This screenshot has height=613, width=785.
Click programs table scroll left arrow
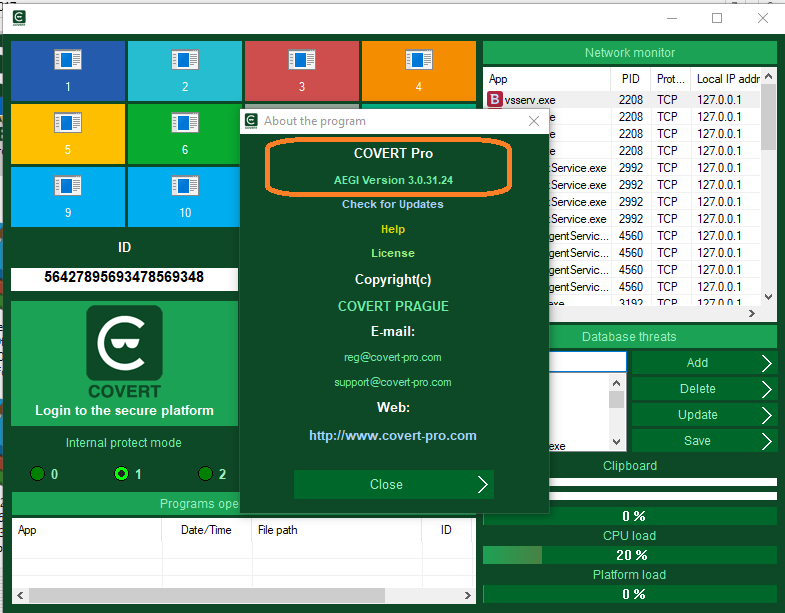(20, 595)
